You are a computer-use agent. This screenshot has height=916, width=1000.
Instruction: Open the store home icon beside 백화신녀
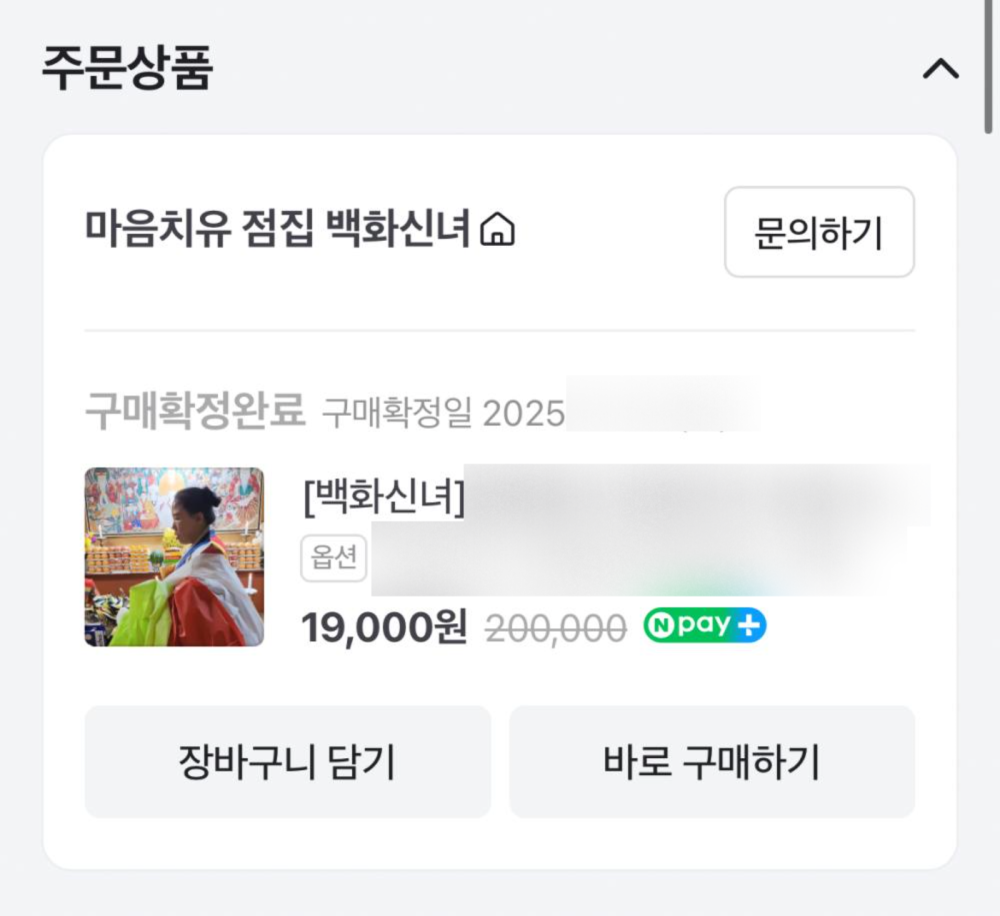pyautogui.click(x=498, y=232)
